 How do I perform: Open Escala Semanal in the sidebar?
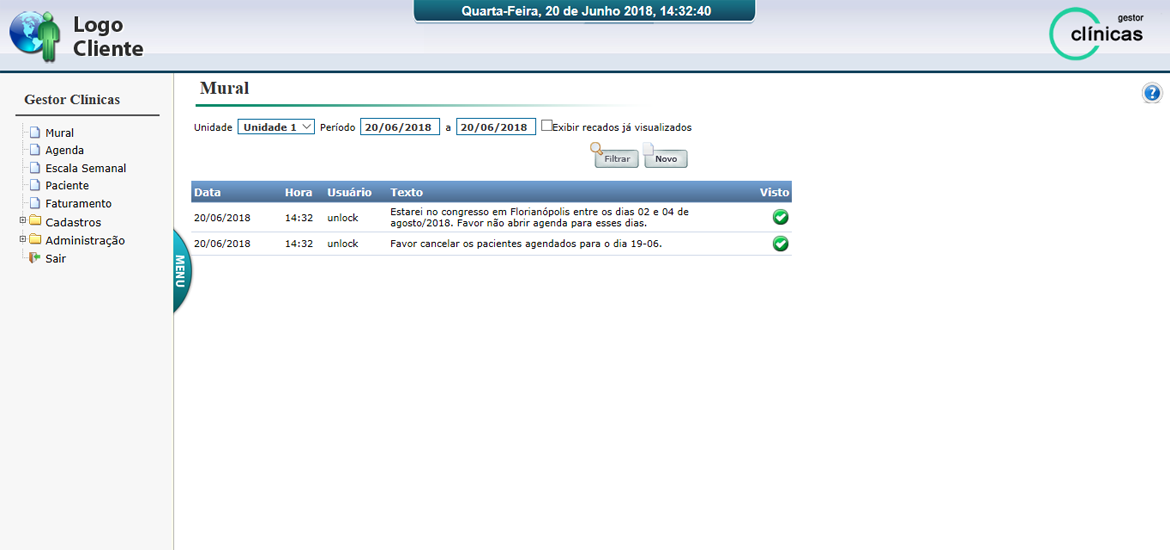(86, 168)
